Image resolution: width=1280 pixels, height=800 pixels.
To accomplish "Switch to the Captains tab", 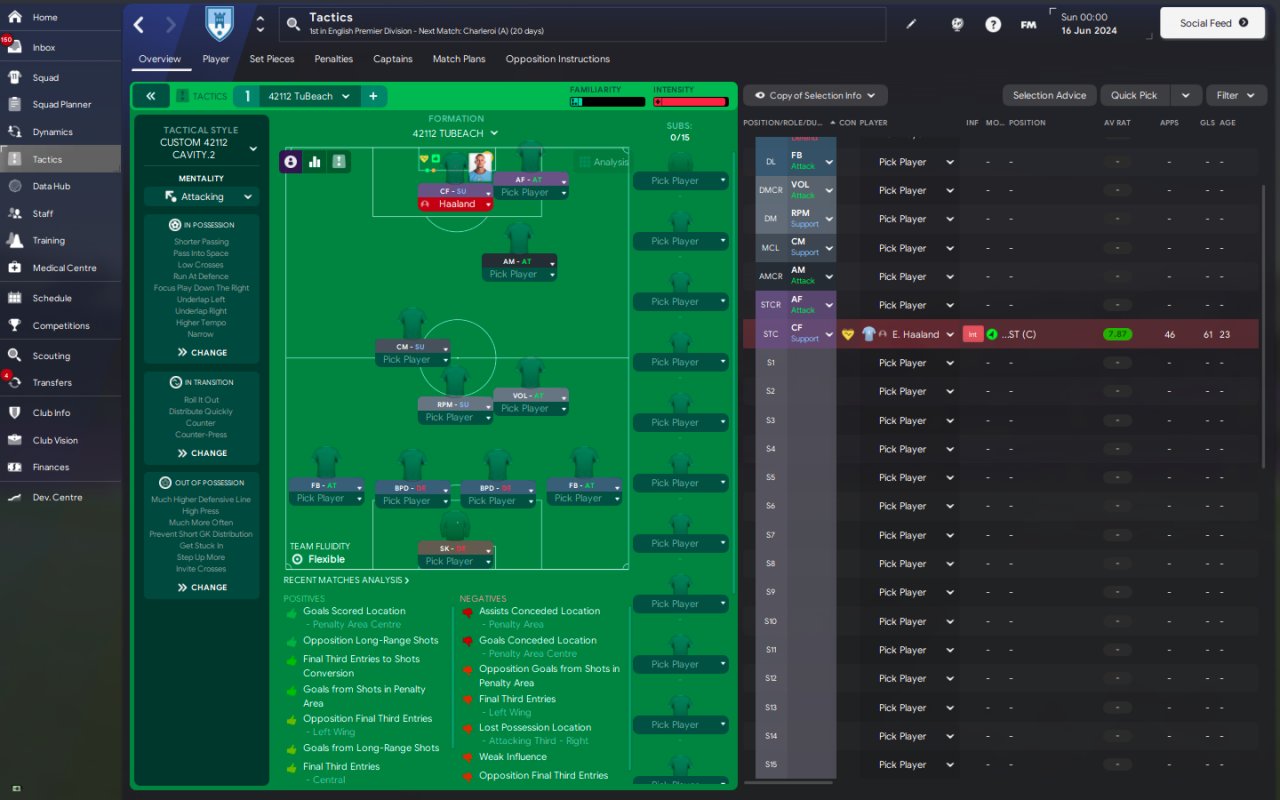I will coord(393,59).
